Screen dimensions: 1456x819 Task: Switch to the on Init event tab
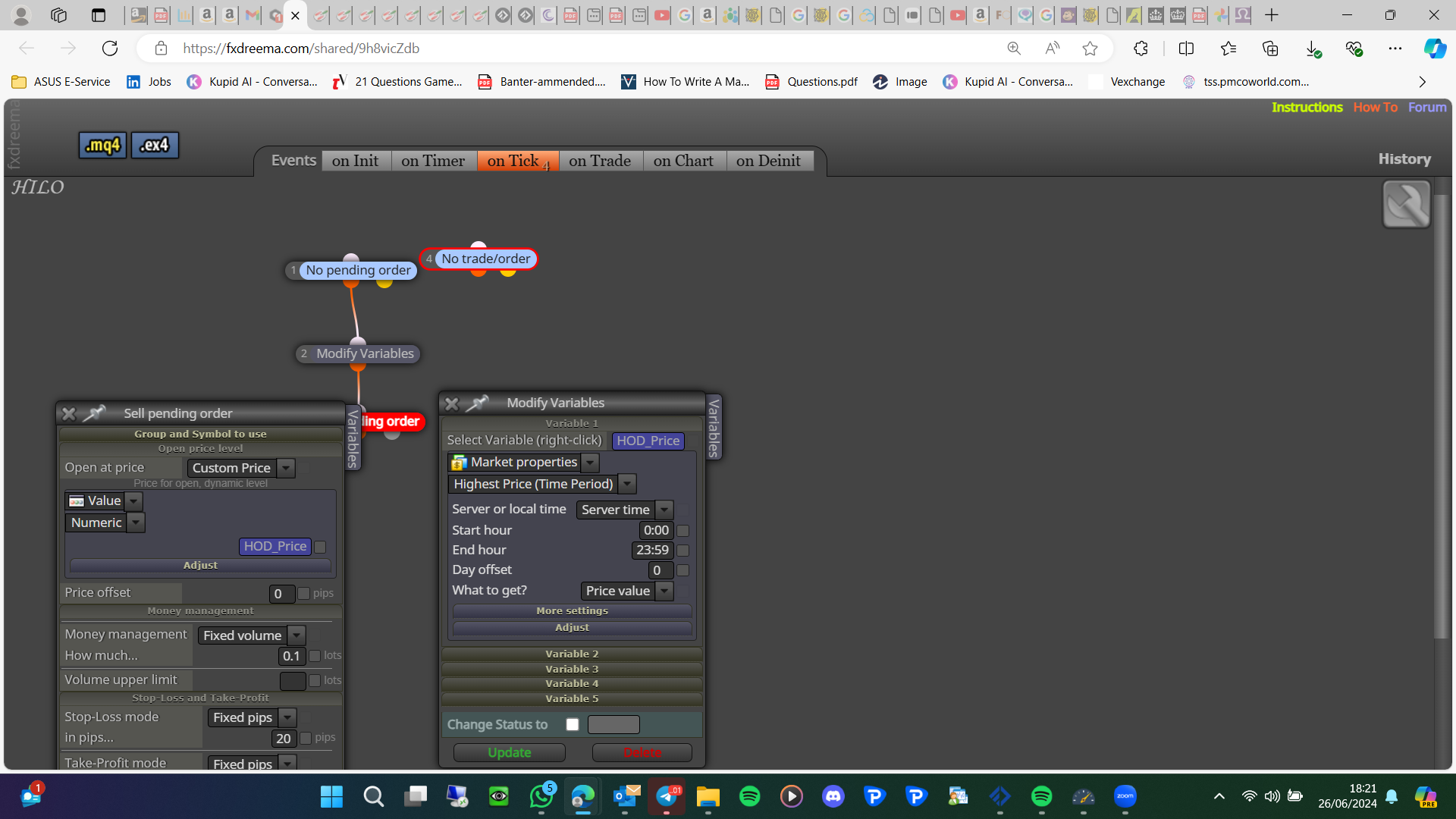355,161
